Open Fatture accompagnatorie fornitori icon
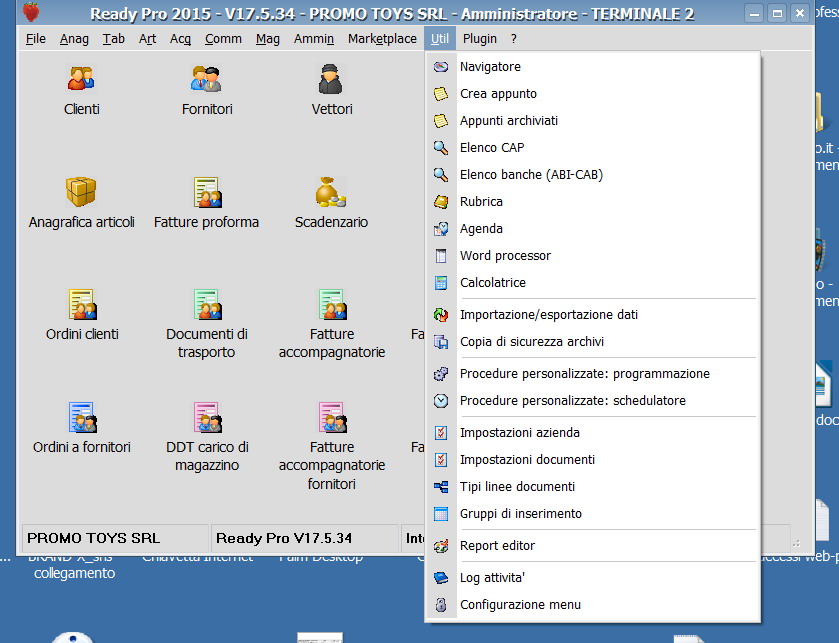 [332, 417]
